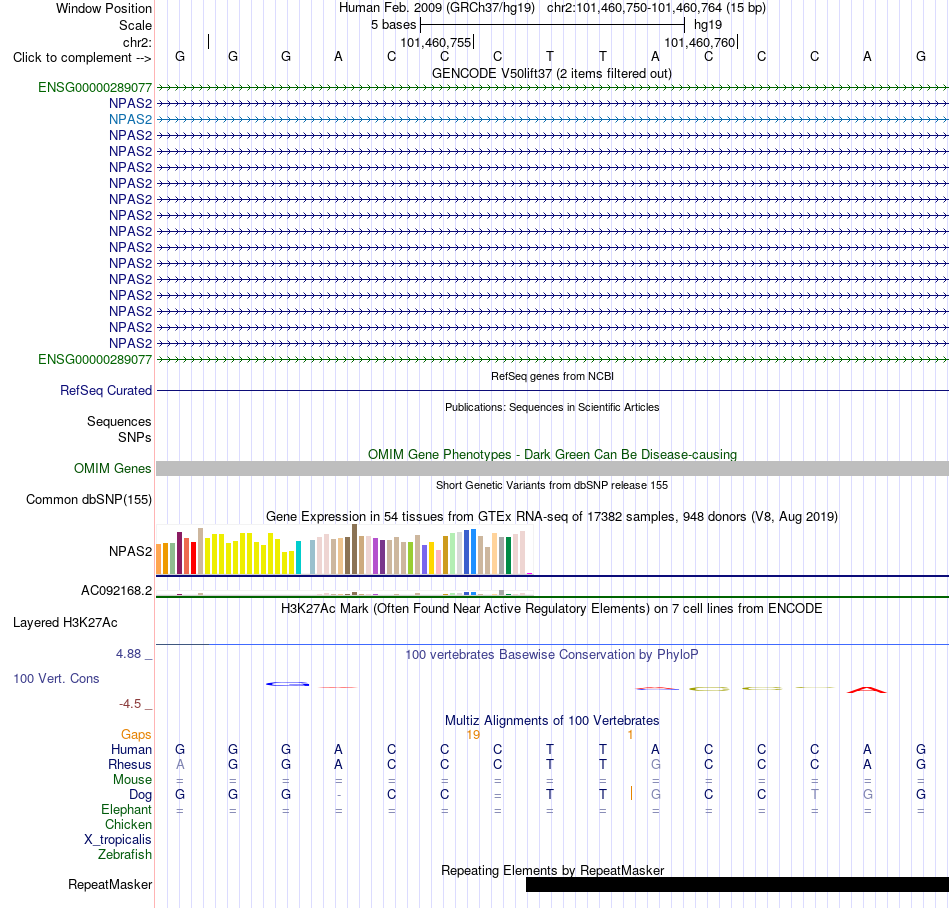Viewport: 950px width, 908px height.
Task: Open the GENCODE V50lift37 track title
Action: click(x=551, y=73)
